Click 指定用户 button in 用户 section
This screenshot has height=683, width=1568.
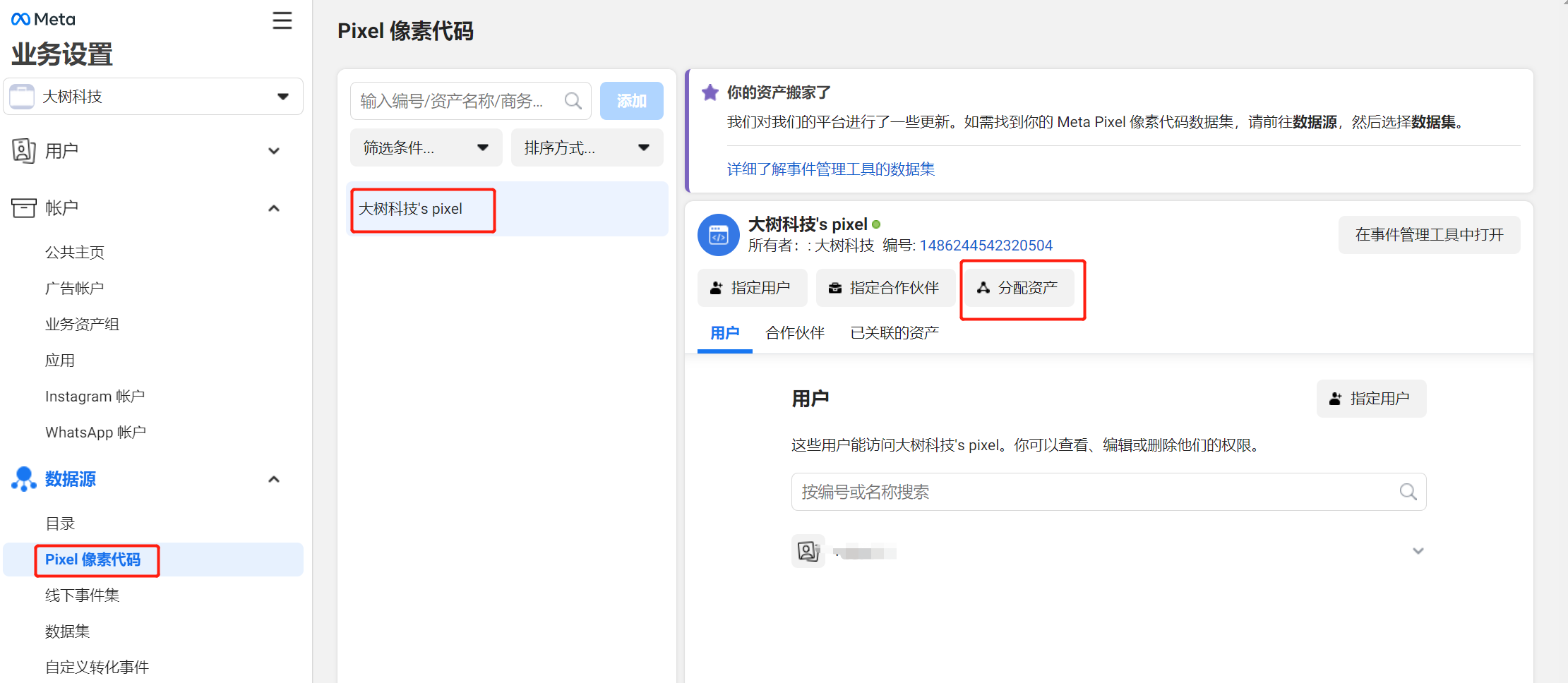click(x=1372, y=399)
